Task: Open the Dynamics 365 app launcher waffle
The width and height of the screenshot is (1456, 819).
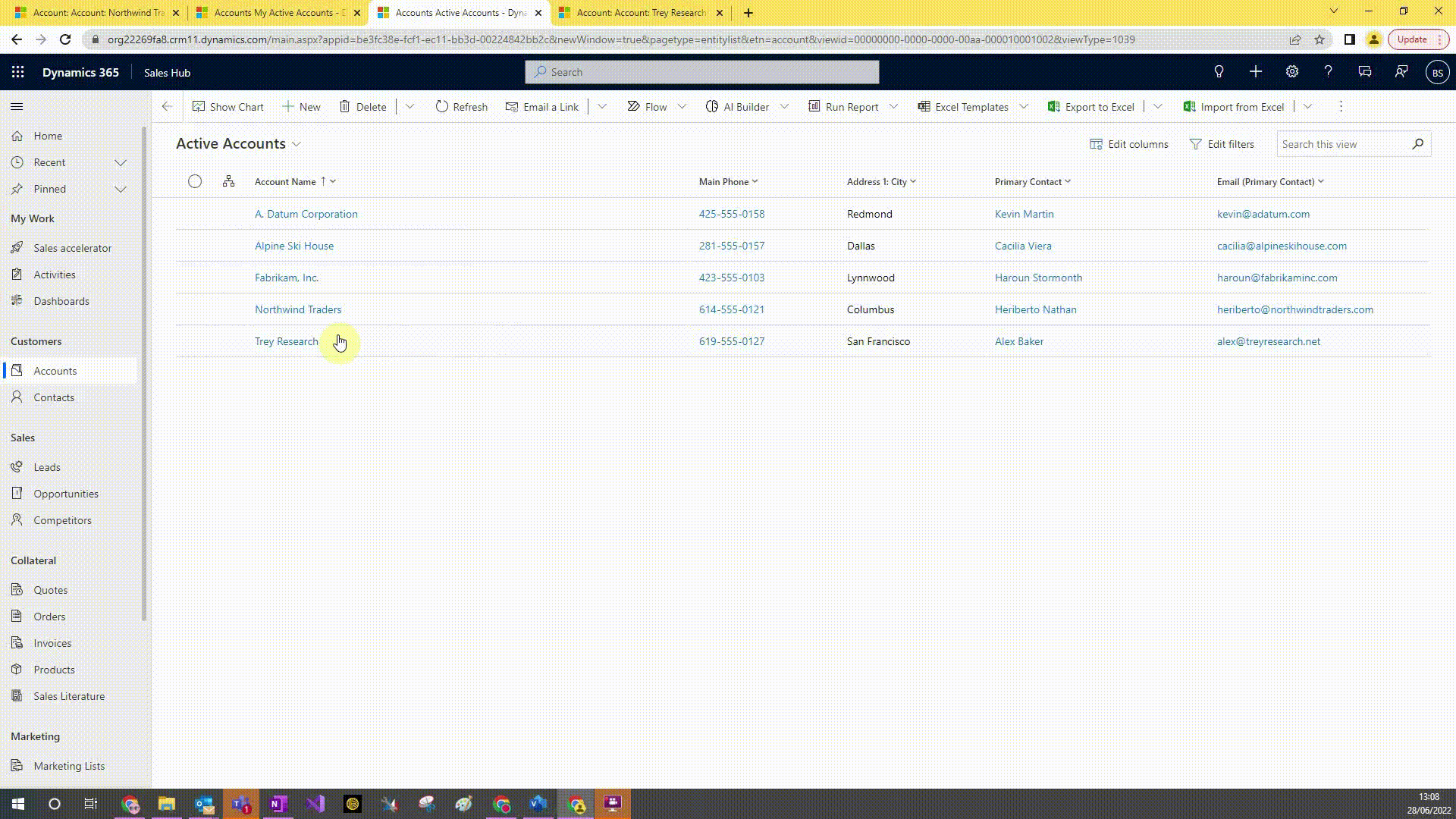Action: [18, 72]
